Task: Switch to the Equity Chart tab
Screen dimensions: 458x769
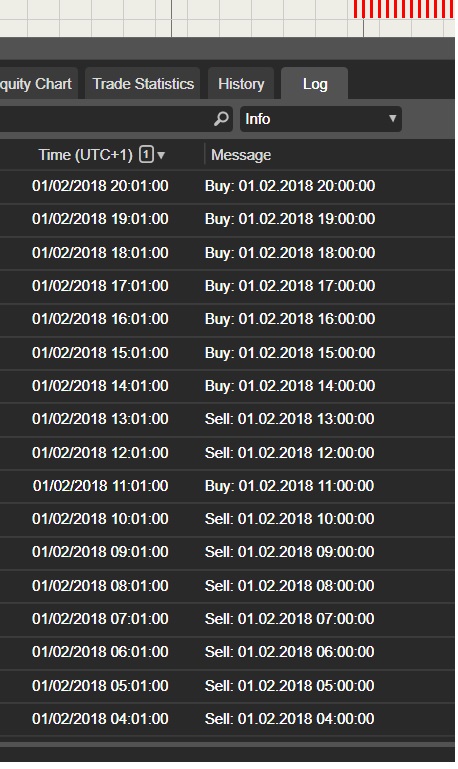Action: click(x=37, y=84)
